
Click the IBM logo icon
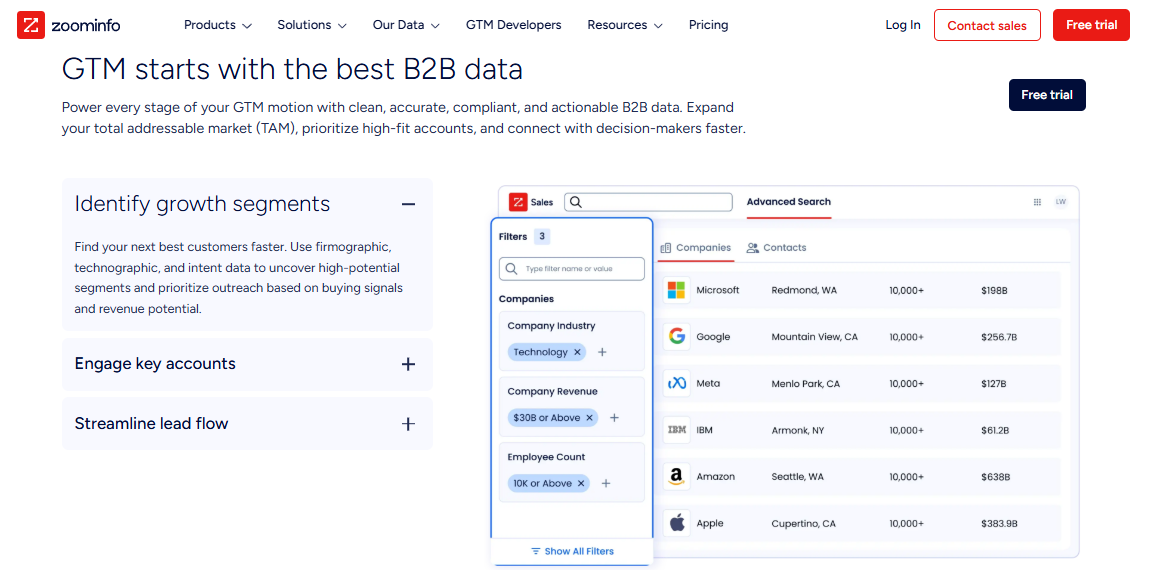tap(676, 430)
